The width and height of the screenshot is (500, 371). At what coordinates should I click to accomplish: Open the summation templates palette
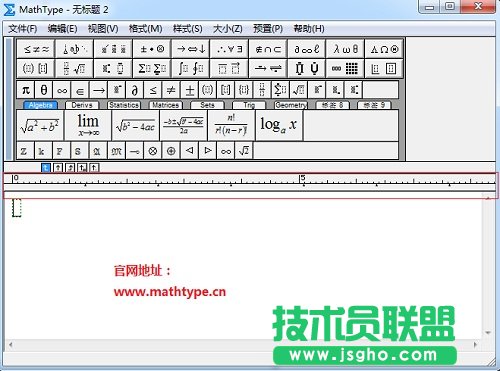click(x=152, y=69)
